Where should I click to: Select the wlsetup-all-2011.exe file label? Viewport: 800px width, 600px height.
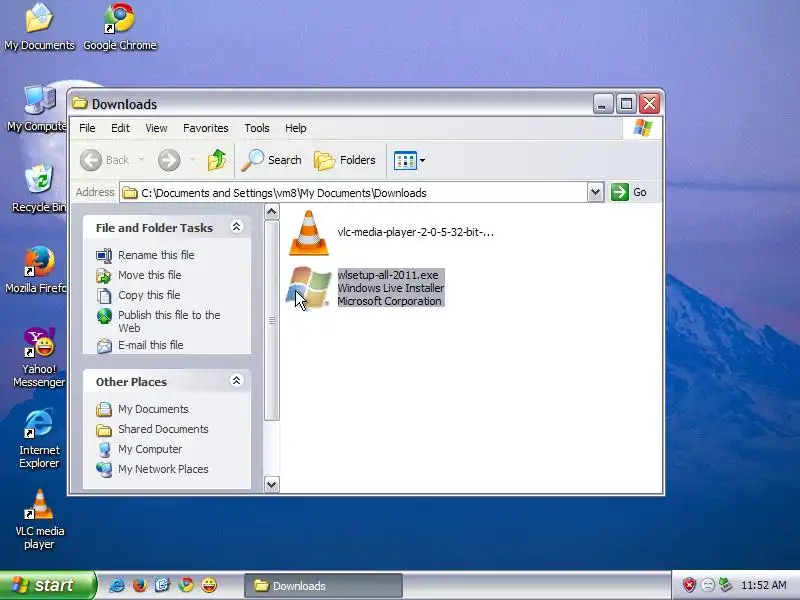click(391, 288)
